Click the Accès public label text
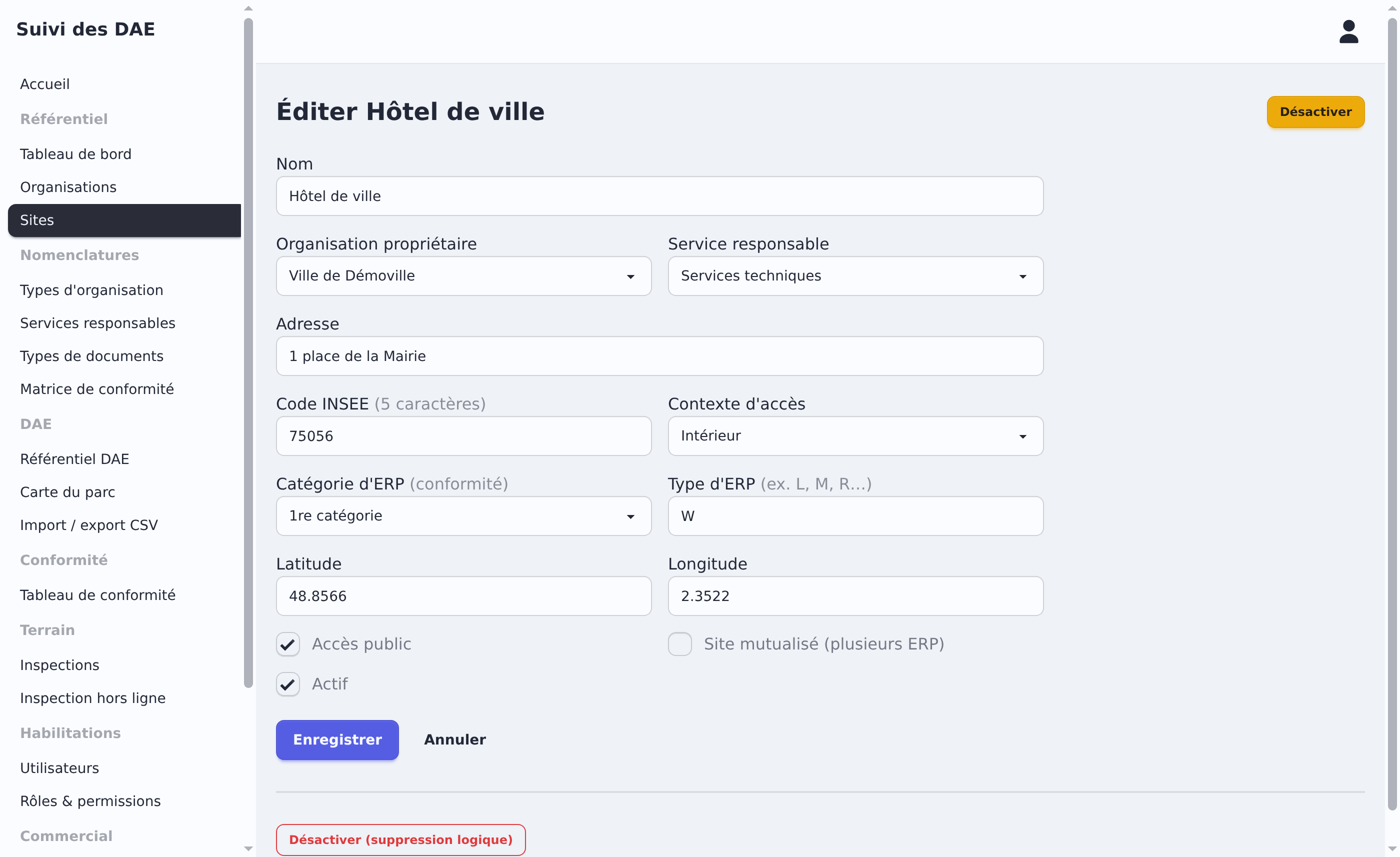1400x857 pixels. (361, 644)
